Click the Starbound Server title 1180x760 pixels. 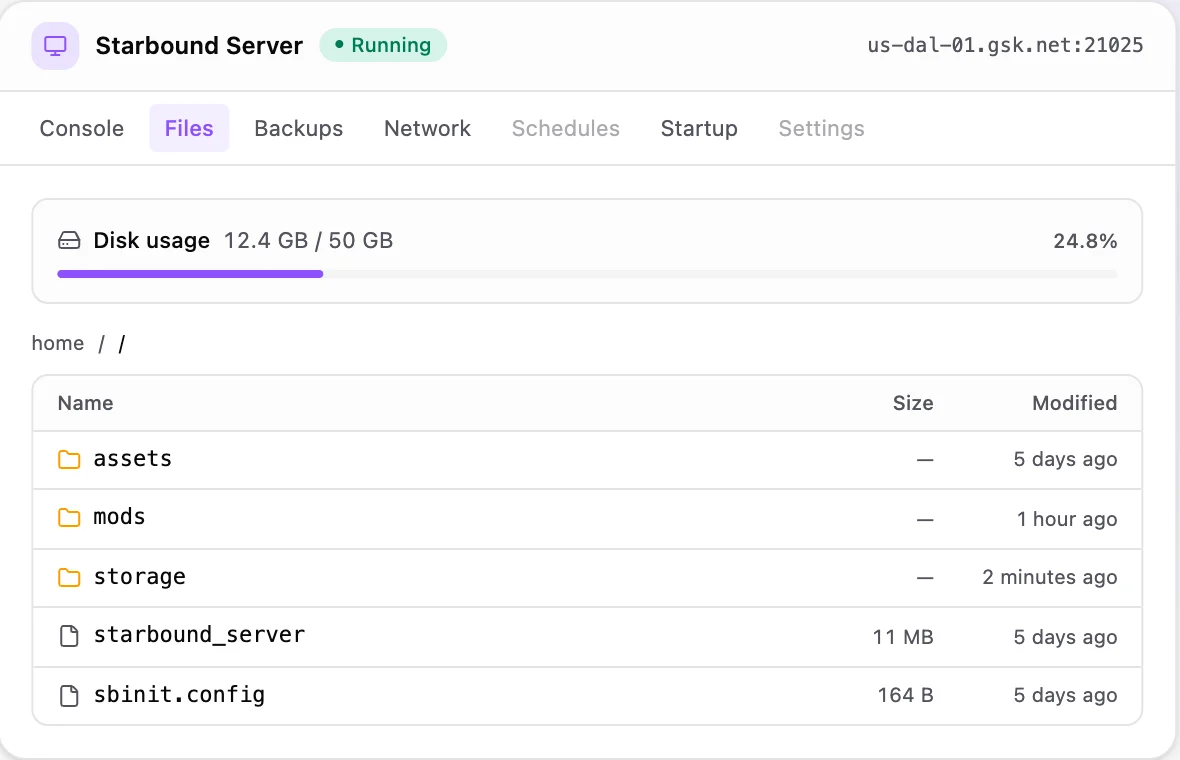[x=199, y=46]
